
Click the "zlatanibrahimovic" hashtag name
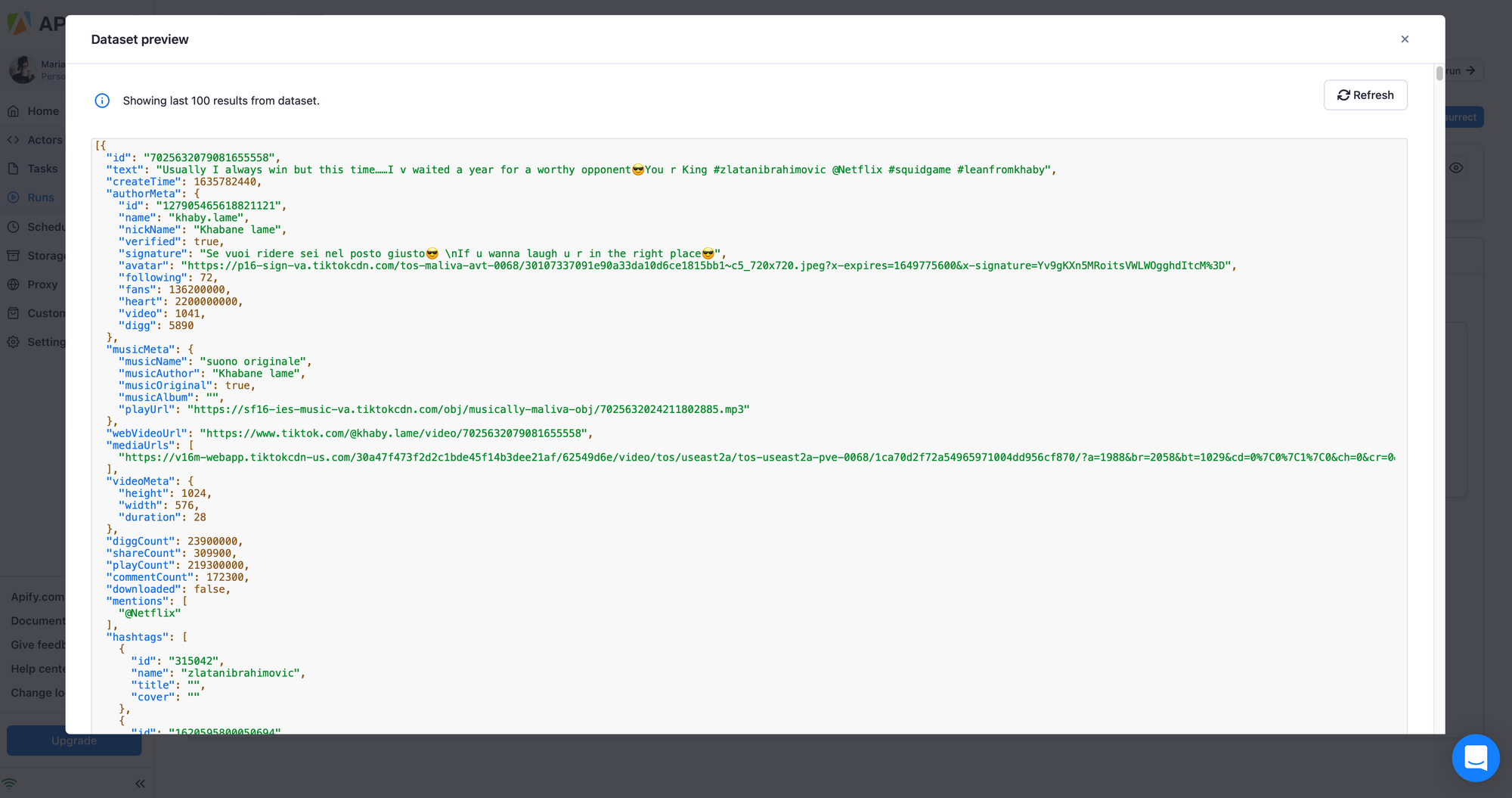(x=240, y=673)
